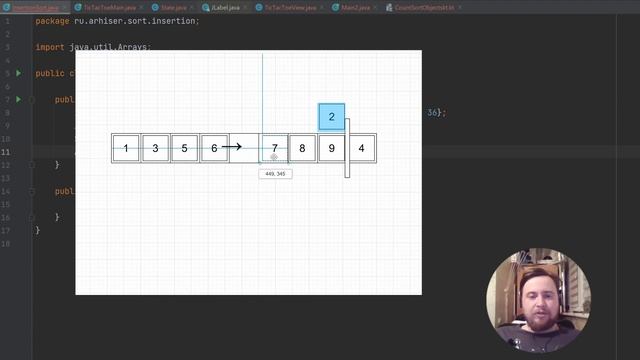Open the CountSortObjects text file tab
The width and height of the screenshot is (640, 360).
424,7
